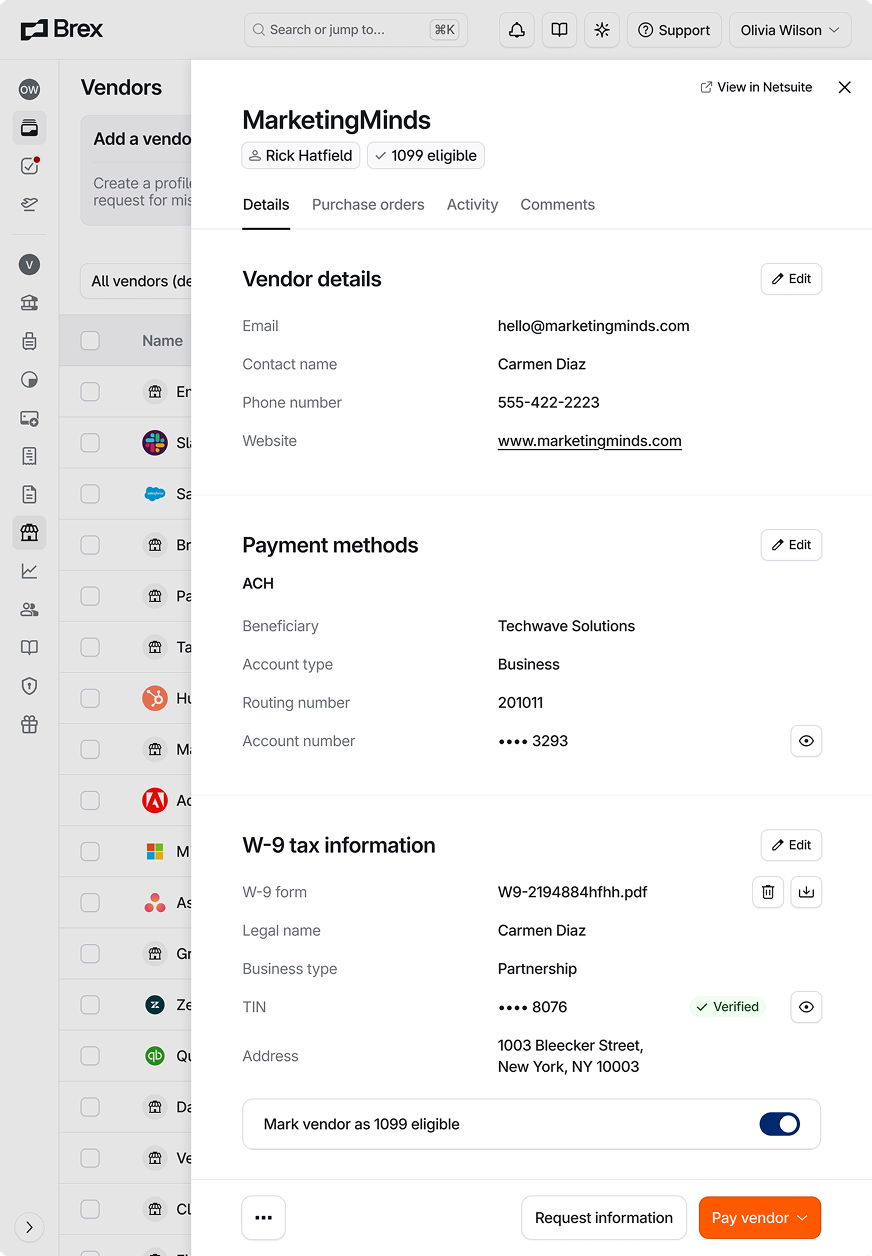The height and width of the screenshot is (1256, 872).
Task: Switch to the Details tab
Action: [x=266, y=205]
